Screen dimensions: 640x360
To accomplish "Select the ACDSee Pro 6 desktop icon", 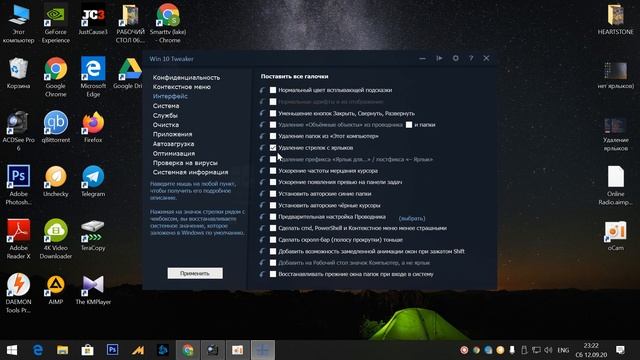I will coord(18,131).
